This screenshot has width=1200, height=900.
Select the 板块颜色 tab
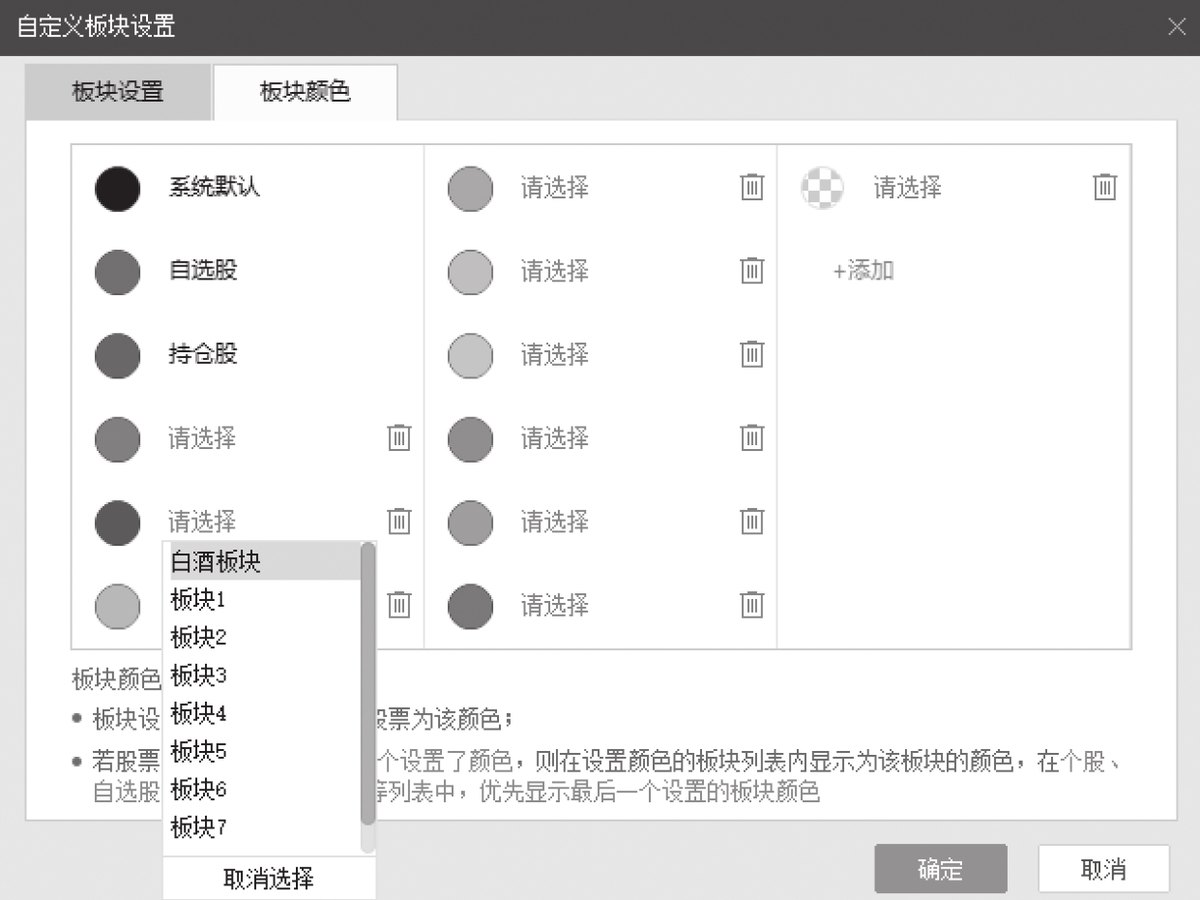(x=305, y=93)
